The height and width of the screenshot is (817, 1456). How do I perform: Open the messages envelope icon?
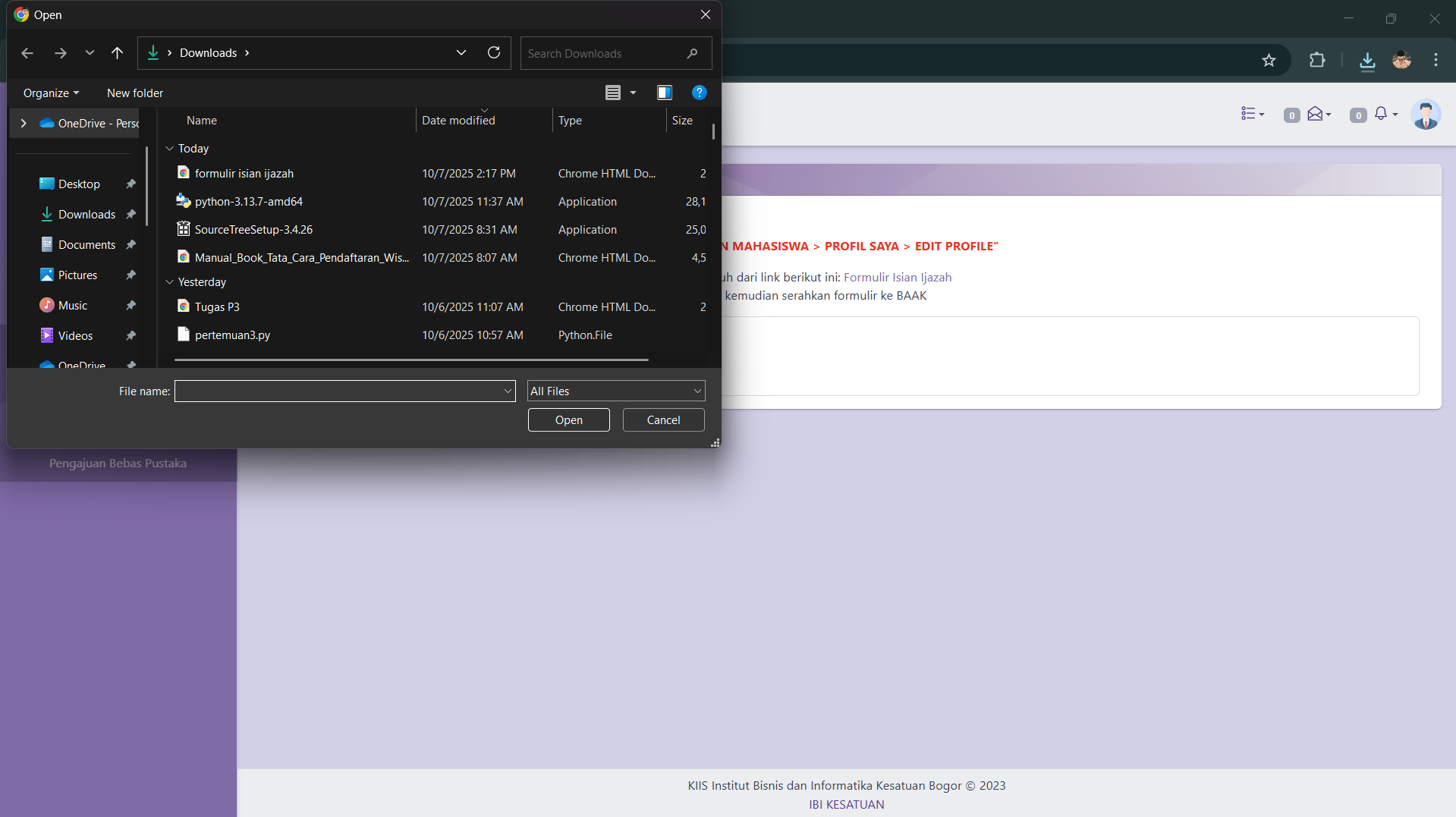point(1315,114)
